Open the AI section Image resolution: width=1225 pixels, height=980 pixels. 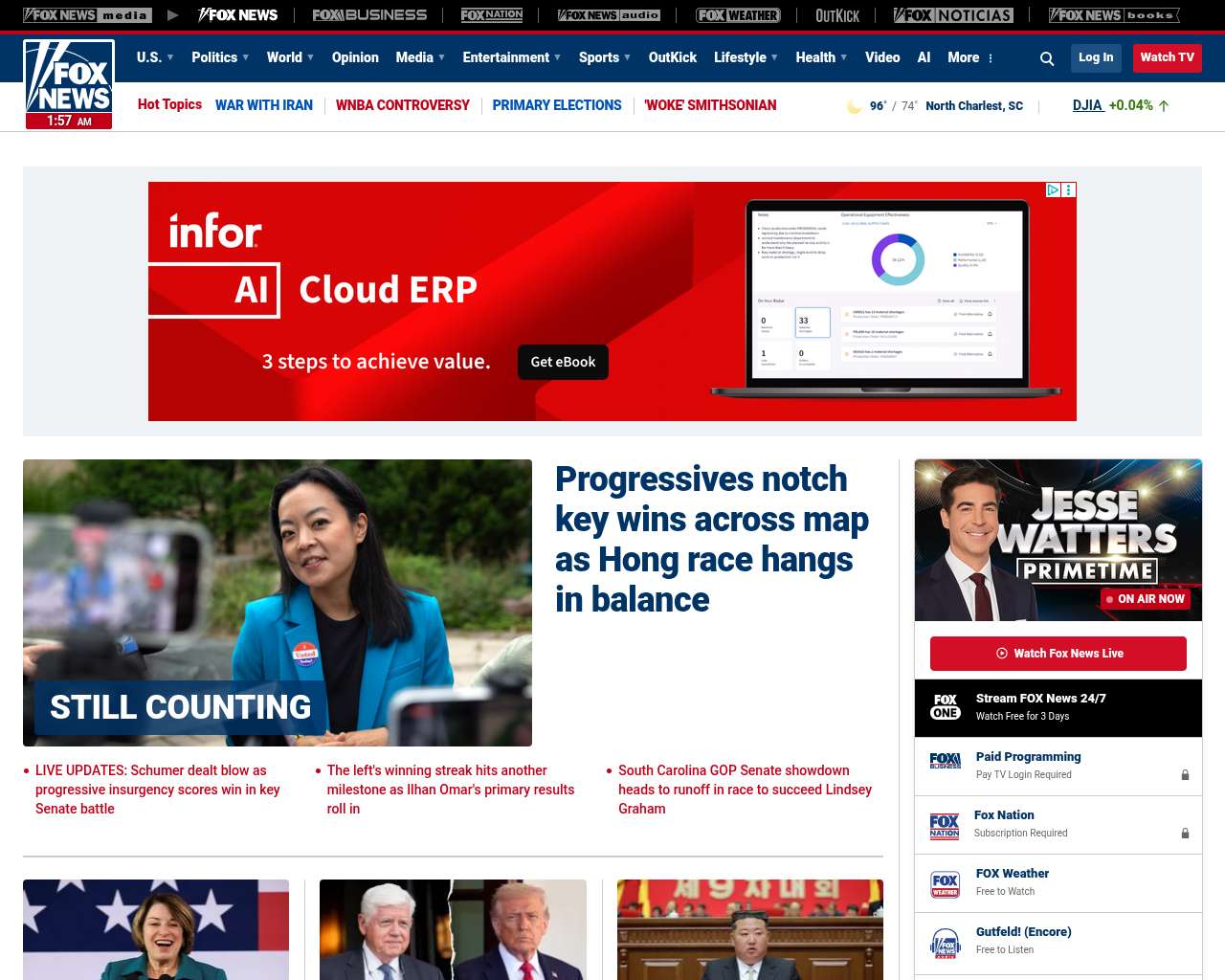coord(924,57)
